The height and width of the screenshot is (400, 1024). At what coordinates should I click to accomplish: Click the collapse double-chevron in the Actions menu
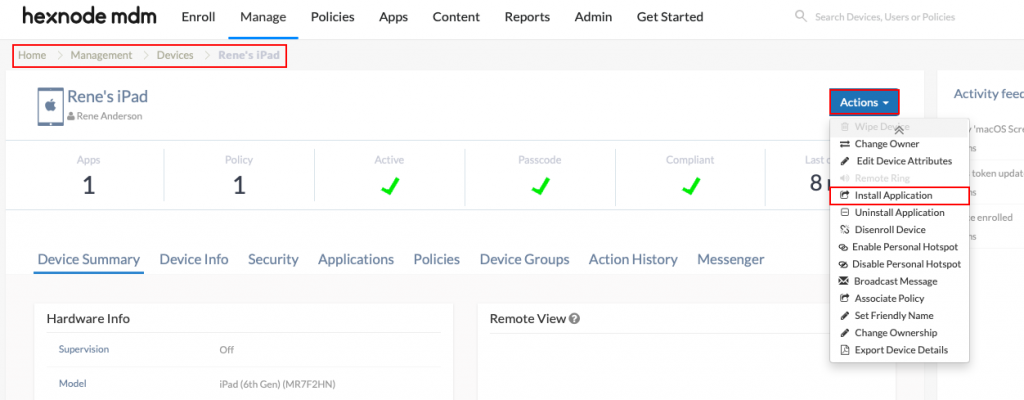[x=899, y=131]
